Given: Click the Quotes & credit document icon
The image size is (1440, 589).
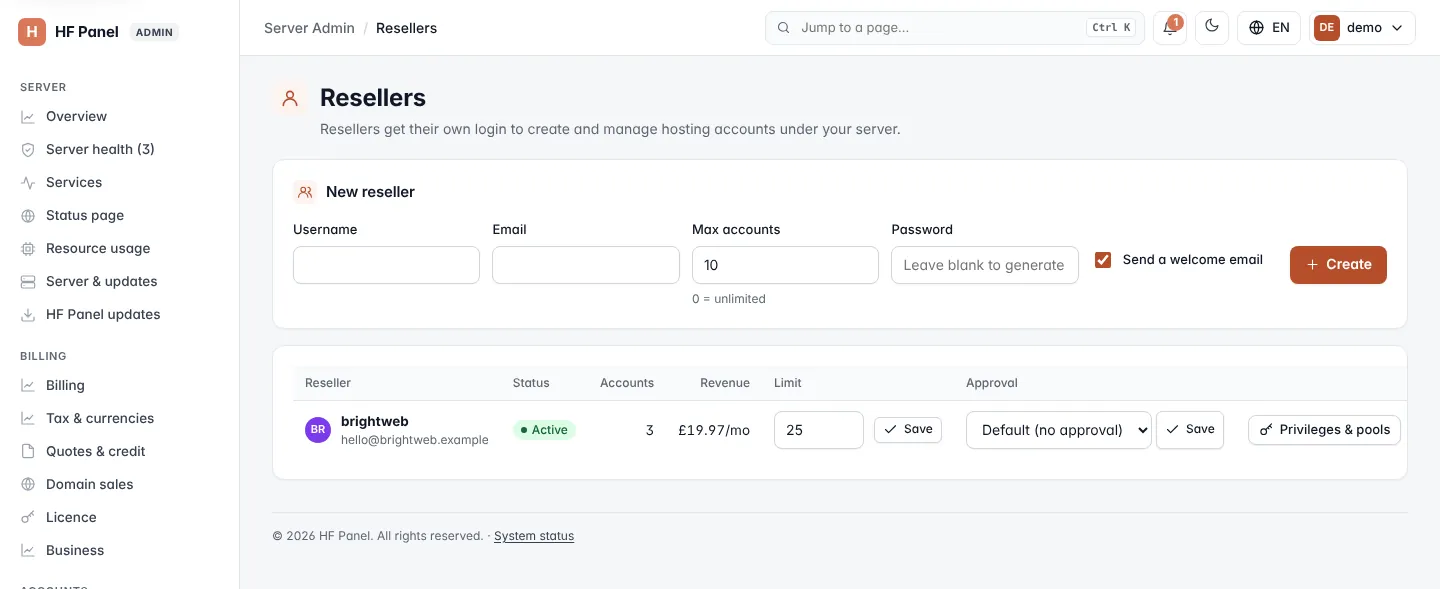Looking at the screenshot, I should click(x=28, y=452).
